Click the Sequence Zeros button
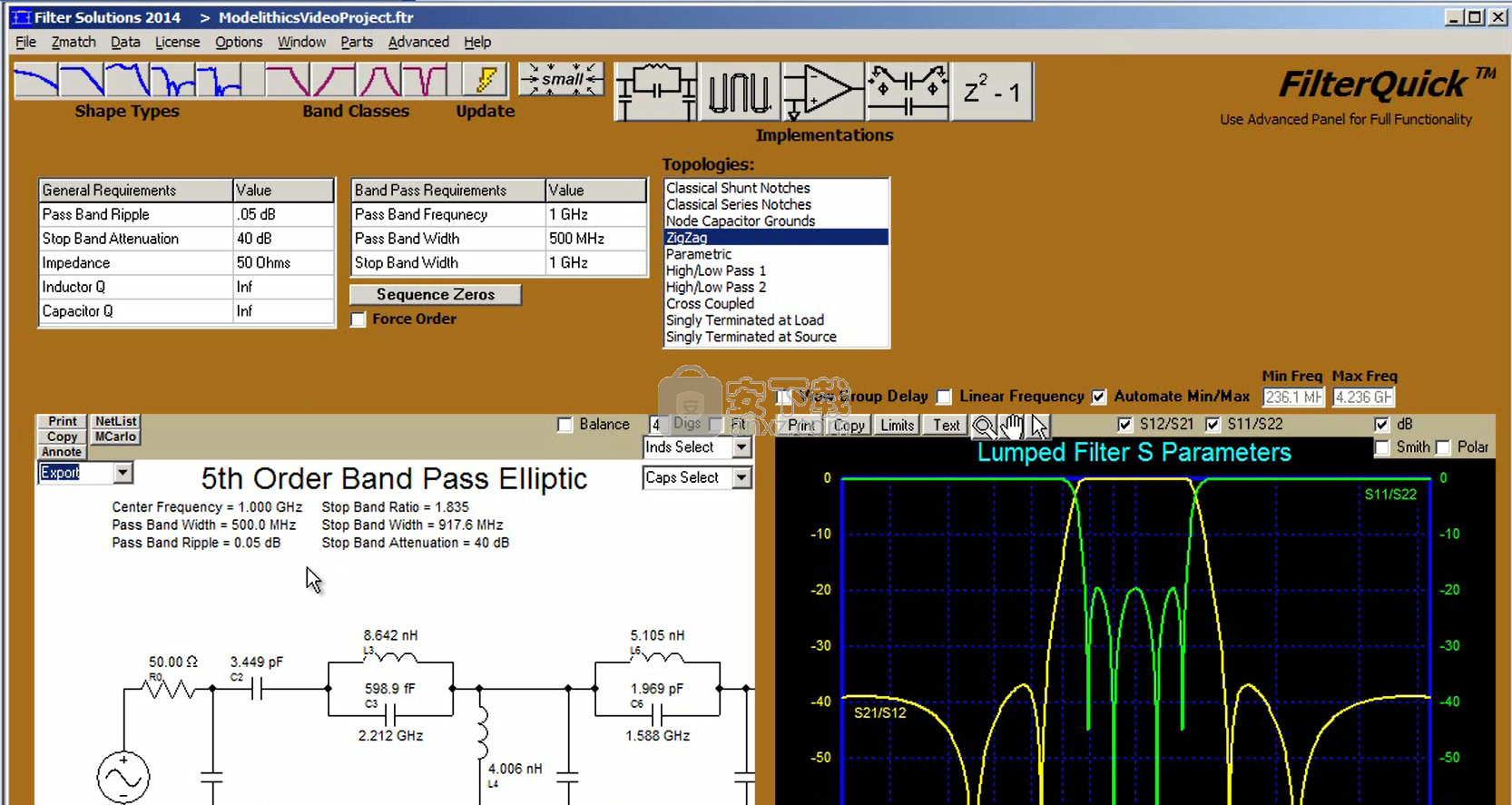 [x=436, y=295]
